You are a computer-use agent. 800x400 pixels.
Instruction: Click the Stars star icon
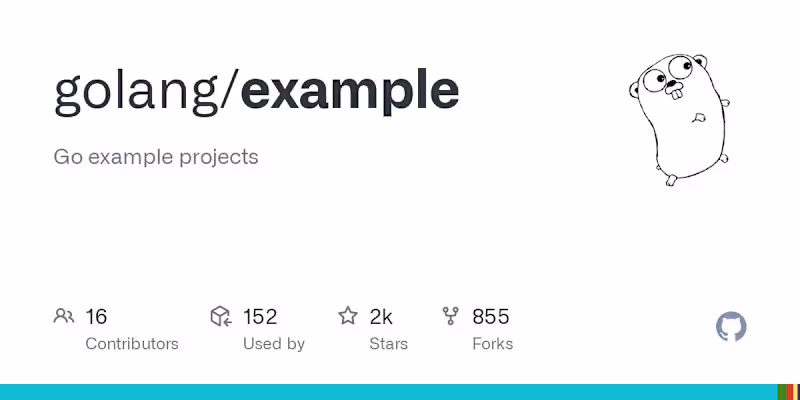(348, 317)
